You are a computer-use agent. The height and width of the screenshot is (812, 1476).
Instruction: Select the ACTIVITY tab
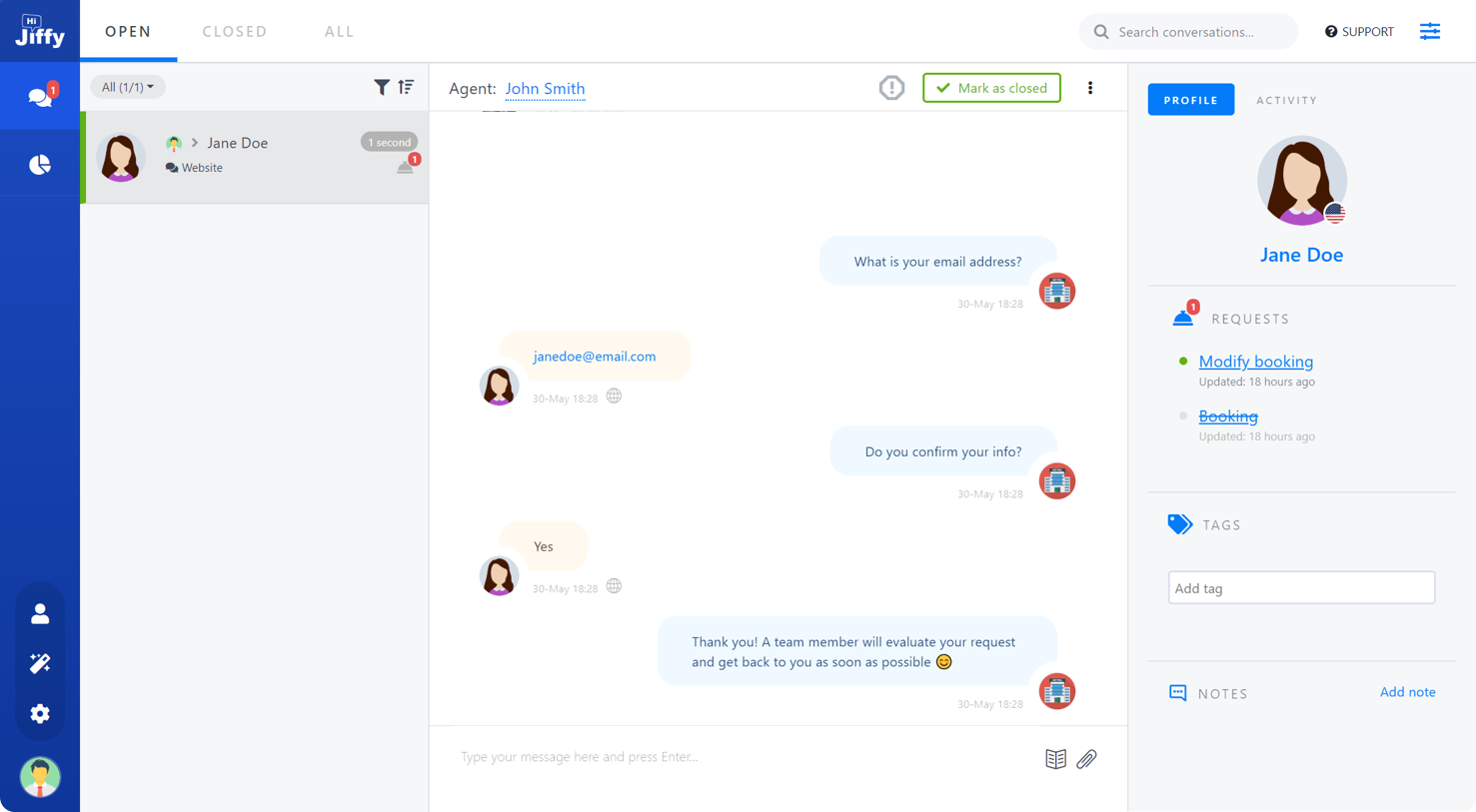pyautogui.click(x=1287, y=100)
